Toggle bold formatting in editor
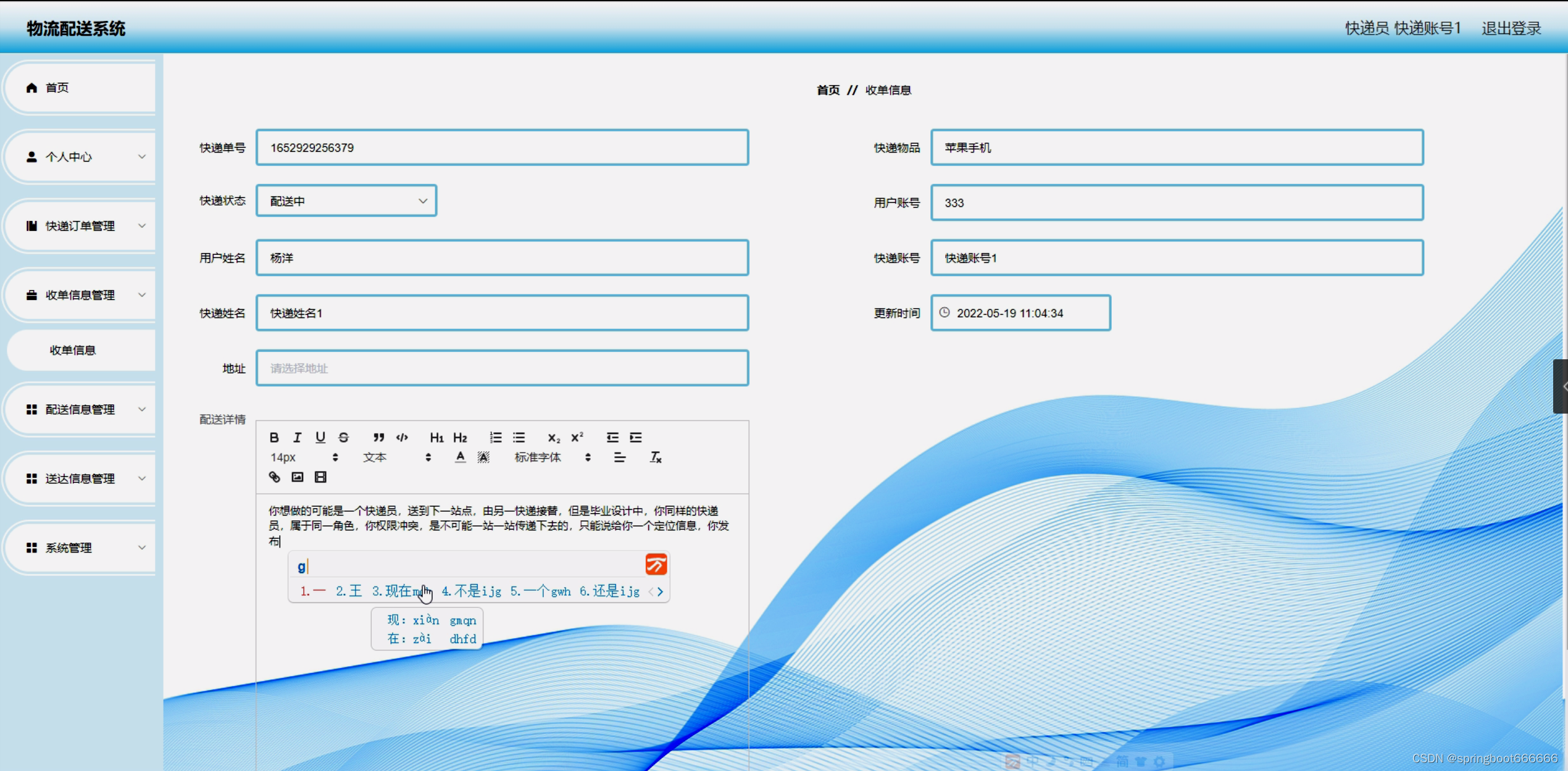 click(274, 438)
